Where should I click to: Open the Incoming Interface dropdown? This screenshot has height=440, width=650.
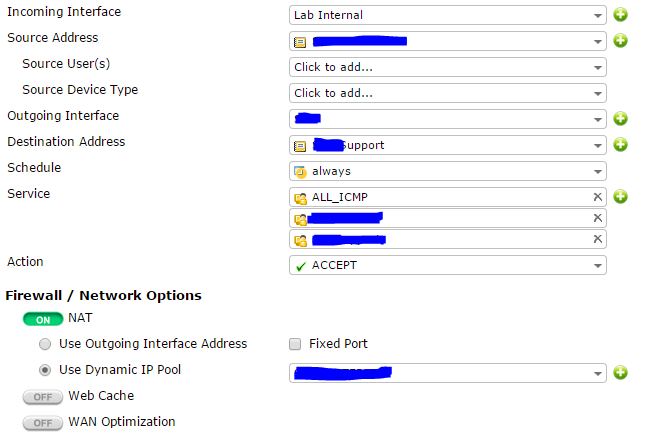coord(447,15)
